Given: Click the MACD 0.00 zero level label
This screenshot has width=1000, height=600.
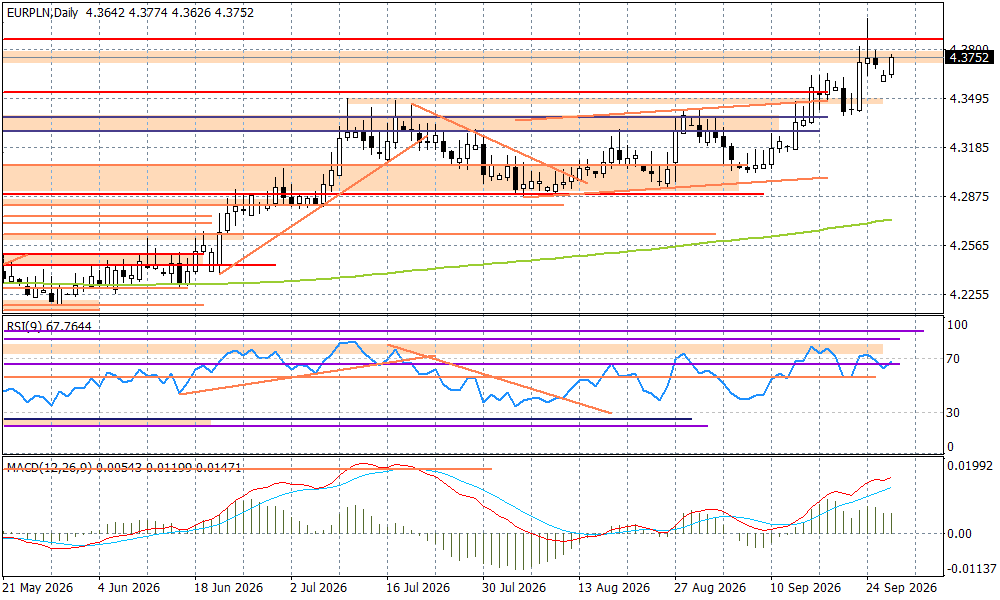Looking at the screenshot, I should [x=959, y=534].
